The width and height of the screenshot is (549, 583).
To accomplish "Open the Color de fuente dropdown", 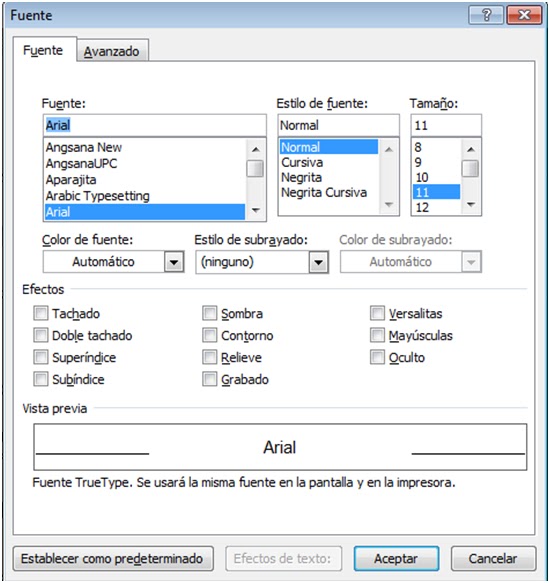I will pos(113,262).
